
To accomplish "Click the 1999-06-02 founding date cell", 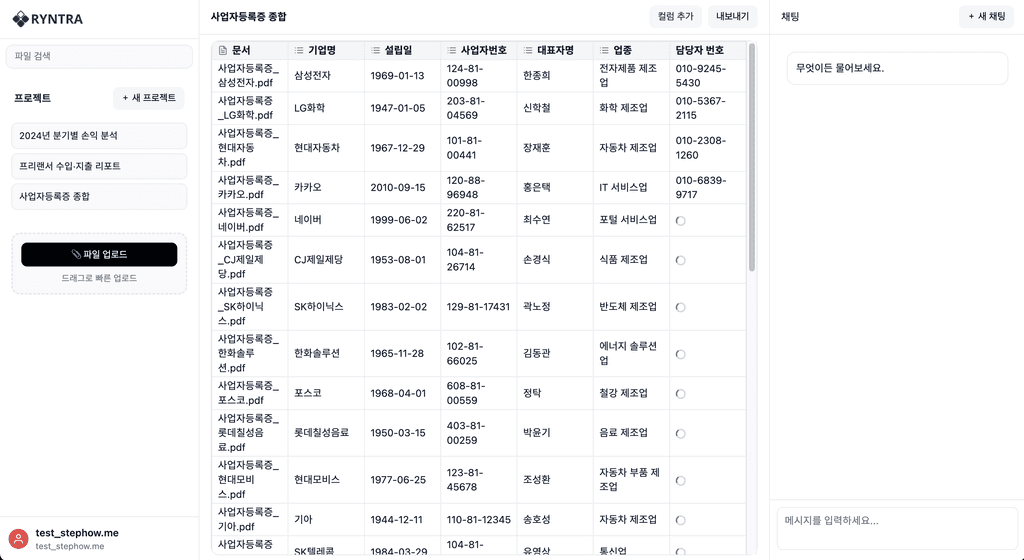I will [x=402, y=220].
